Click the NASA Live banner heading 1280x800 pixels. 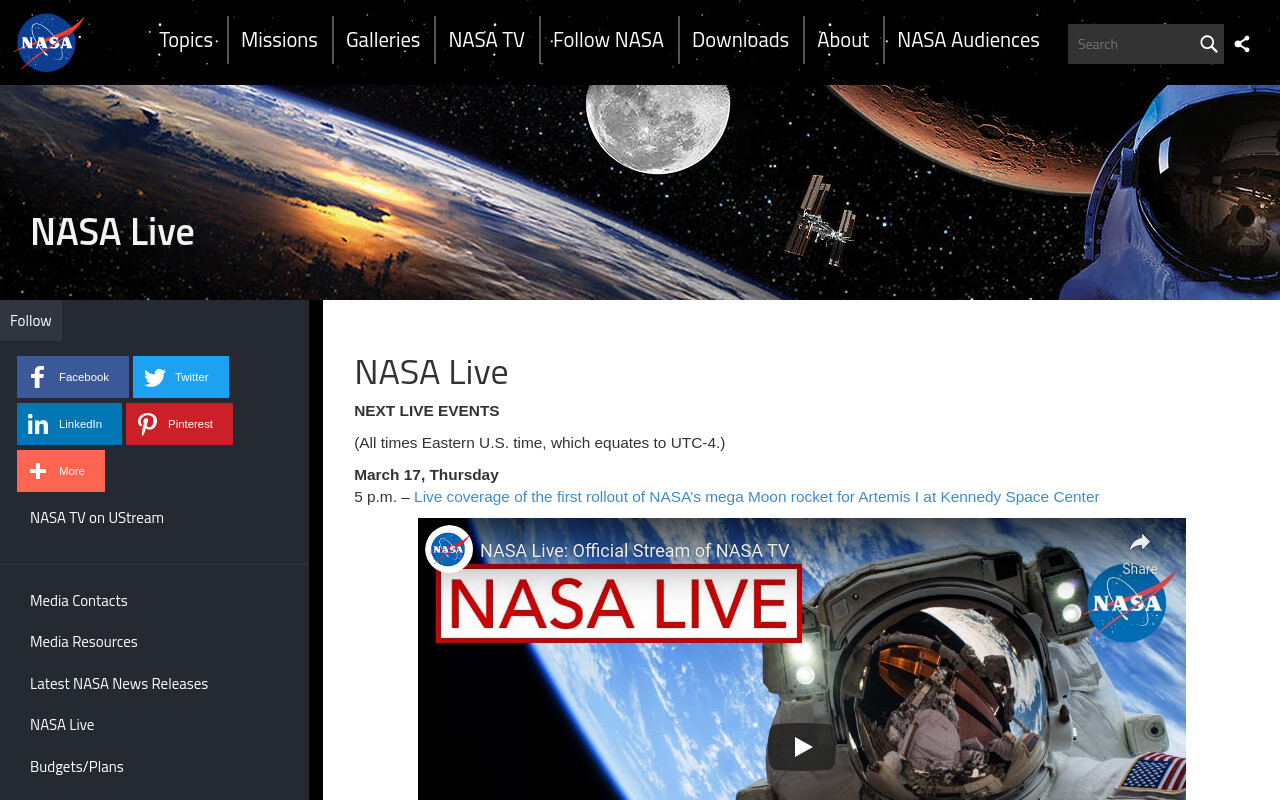coord(112,232)
